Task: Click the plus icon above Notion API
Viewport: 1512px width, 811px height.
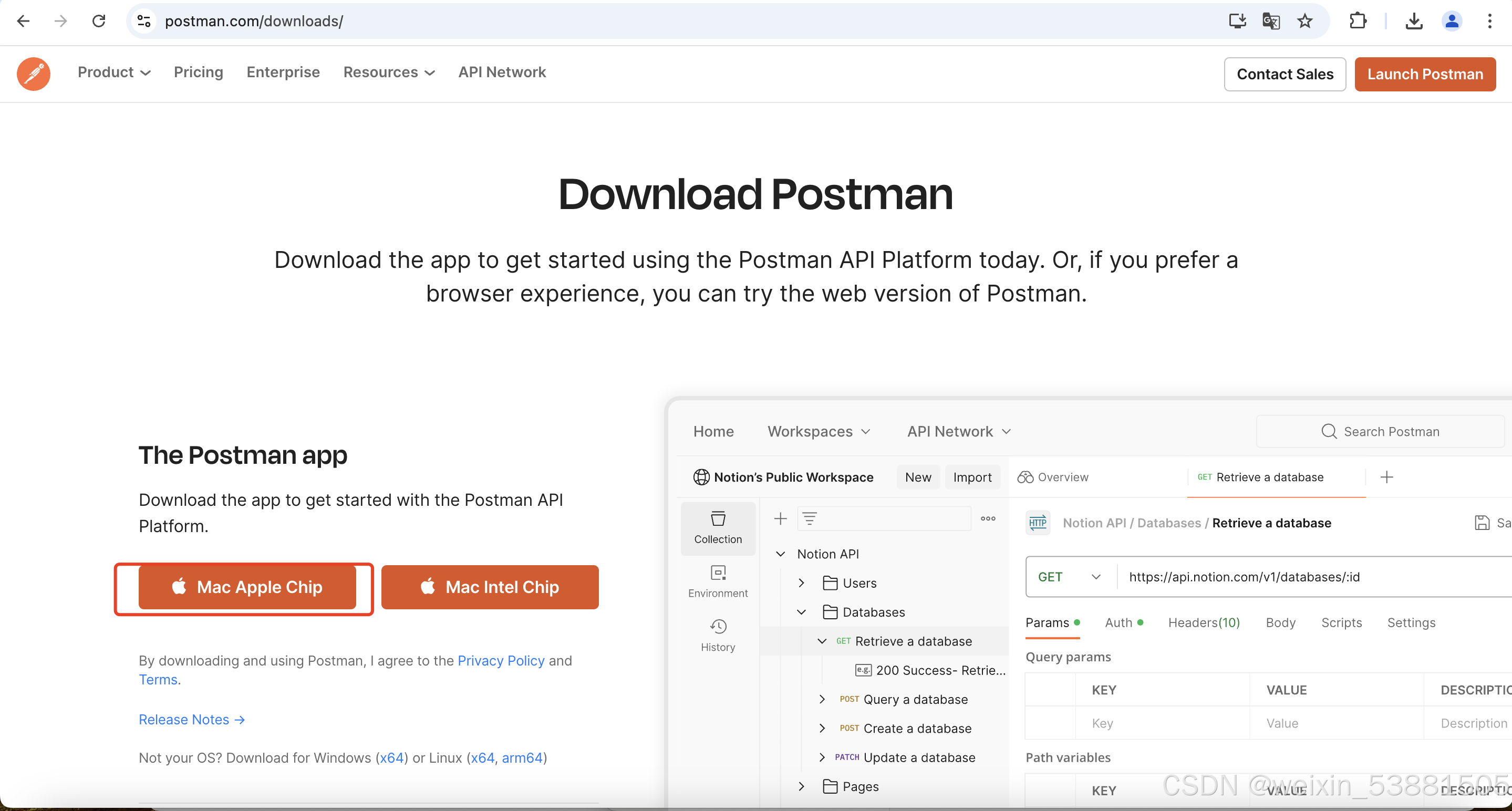Action: (780, 518)
